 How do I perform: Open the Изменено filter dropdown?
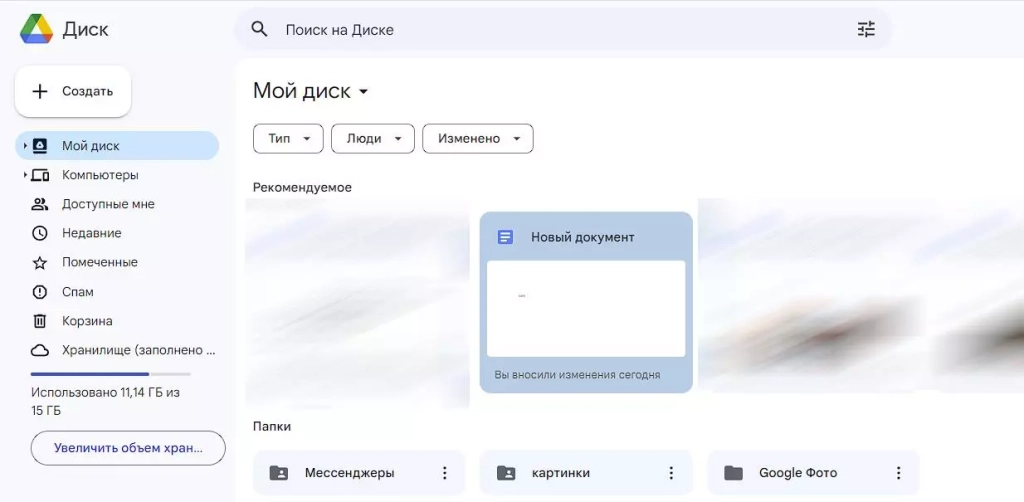[477, 139]
